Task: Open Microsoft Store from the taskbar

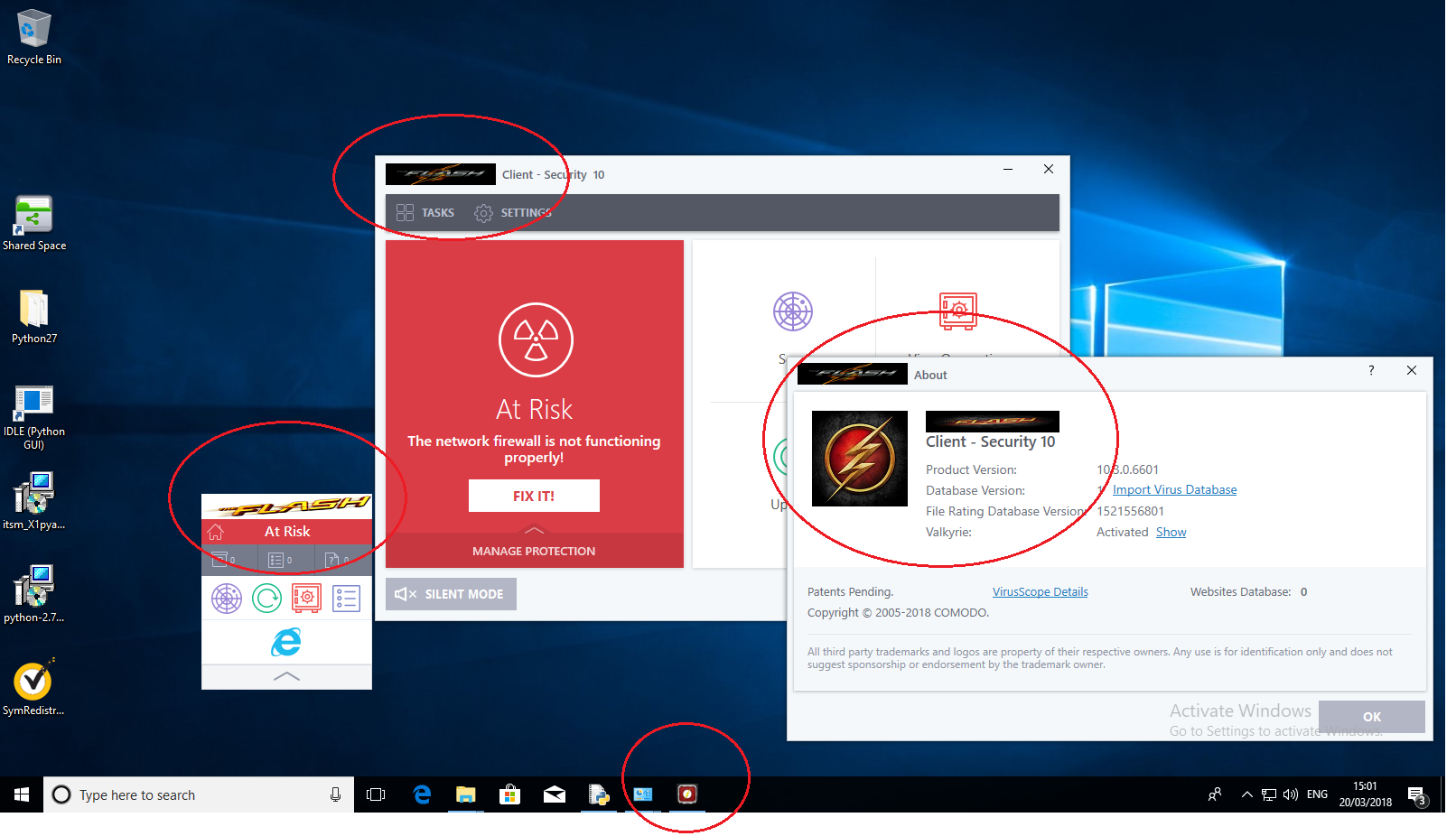Action: (x=510, y=794)
